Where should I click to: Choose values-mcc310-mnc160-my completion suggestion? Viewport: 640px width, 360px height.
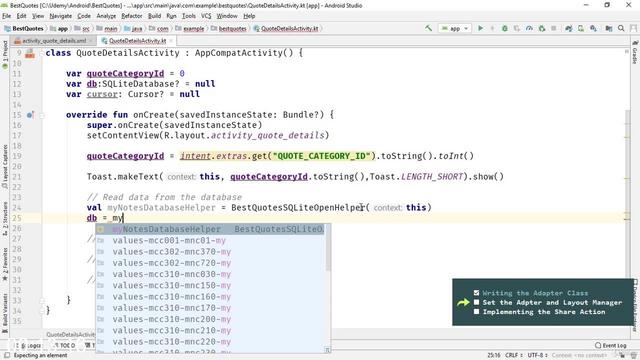tap(210, 297)
